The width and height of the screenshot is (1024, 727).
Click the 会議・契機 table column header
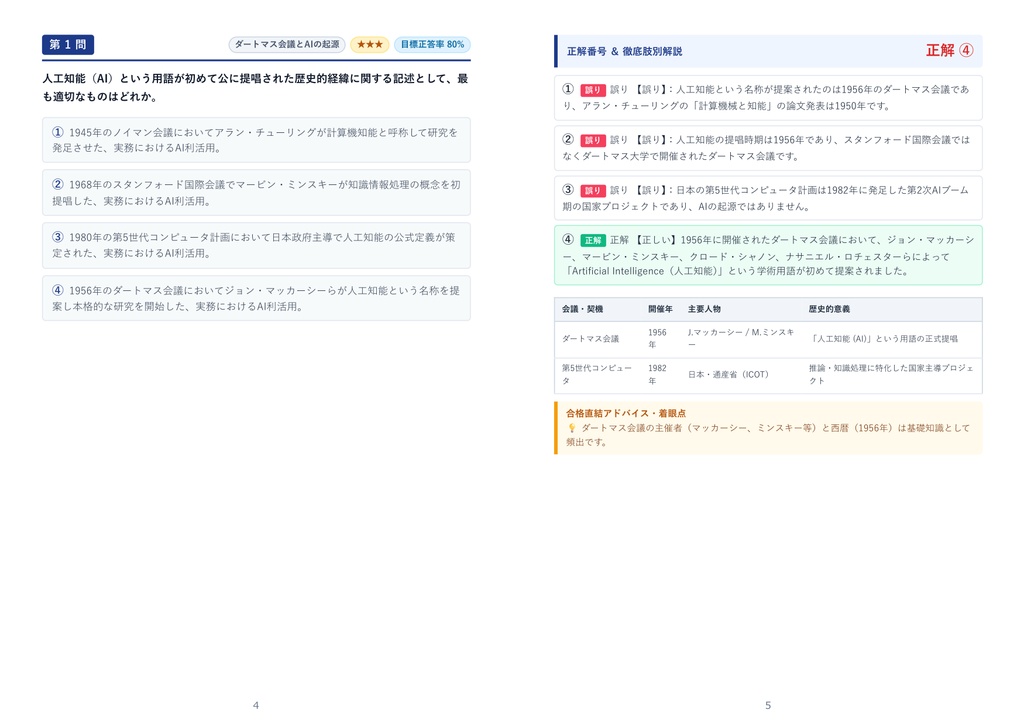583,309
